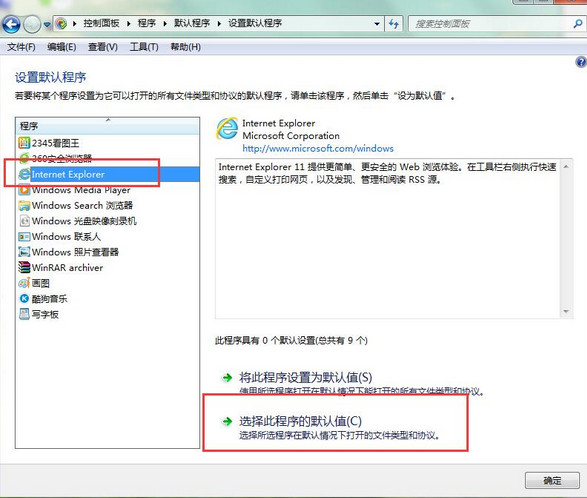Expand the arrow after 控制面板 breadcrumb
Screen dimensions: 587x498
pyautogui.click(x=75, y=24)
